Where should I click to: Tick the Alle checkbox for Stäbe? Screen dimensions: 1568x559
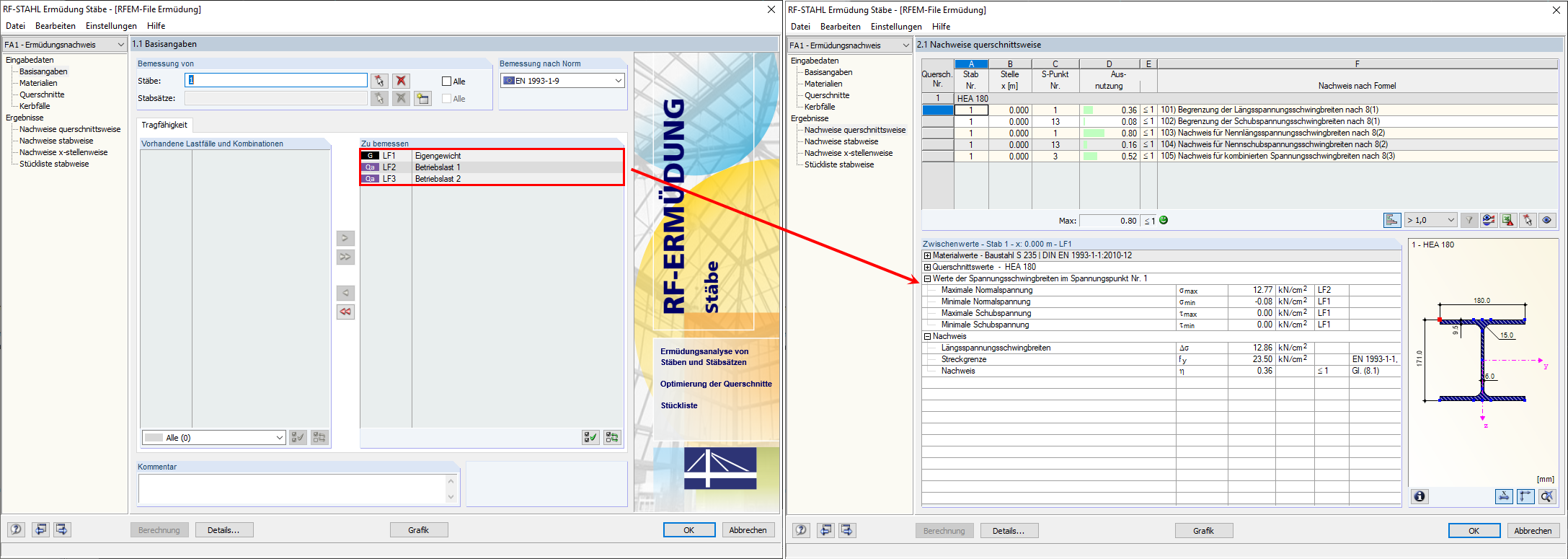pos(447,82)
